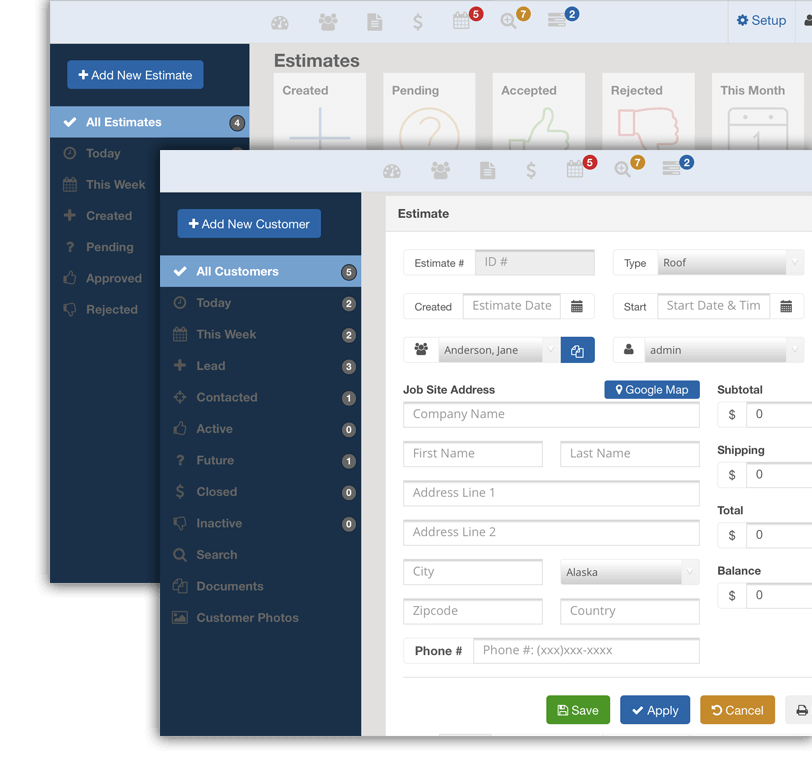
Task: Open documents page icon in front window toolbar
Action: point(487,170)
